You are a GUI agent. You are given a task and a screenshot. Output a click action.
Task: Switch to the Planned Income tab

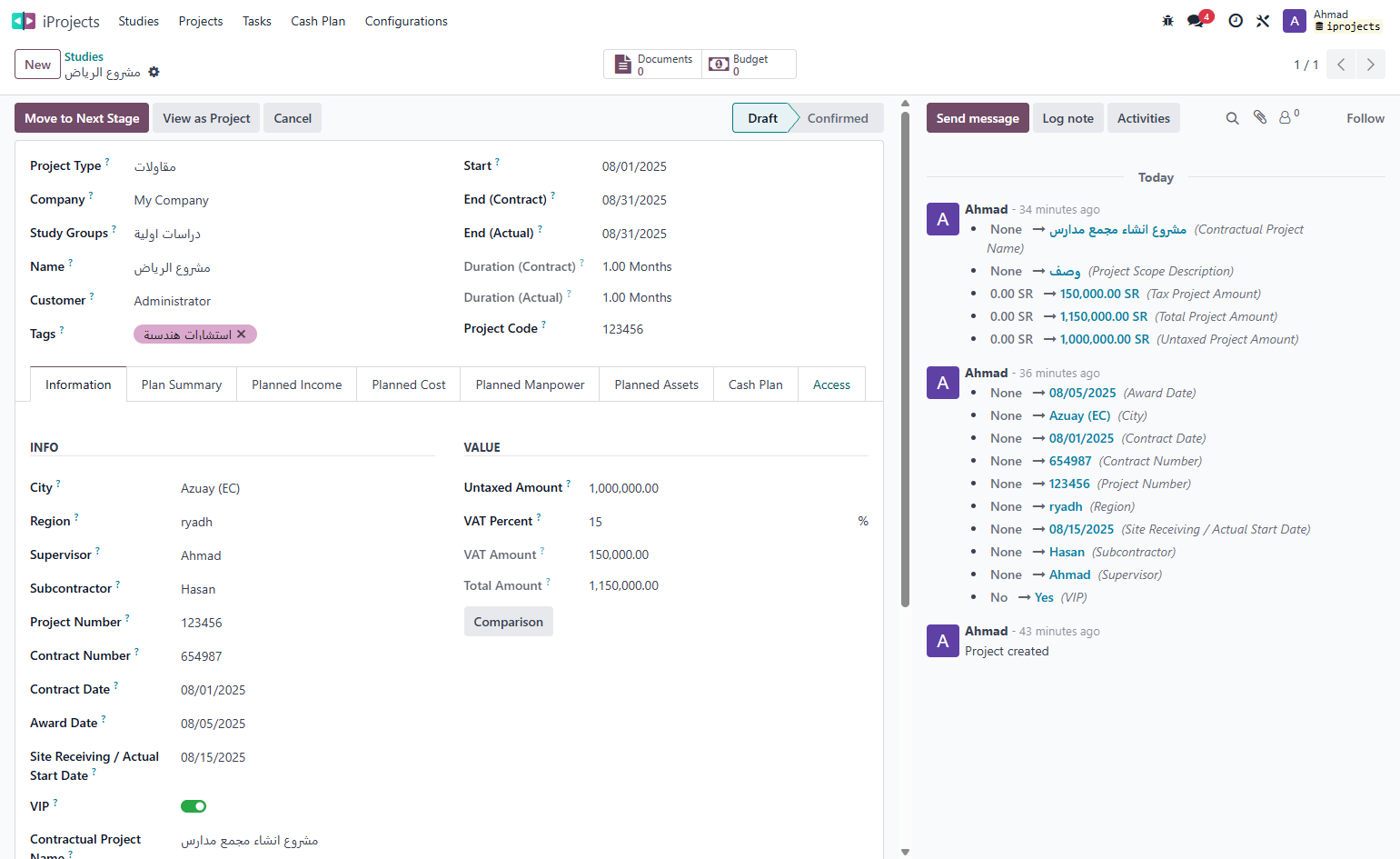tap(297, 385)
